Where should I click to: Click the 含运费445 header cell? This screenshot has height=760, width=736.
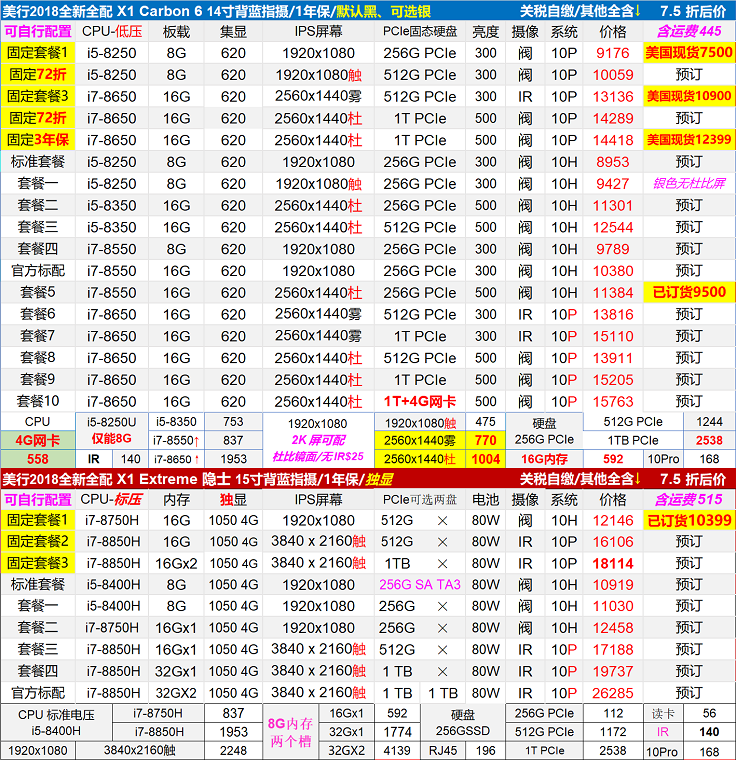pos(688,30)
